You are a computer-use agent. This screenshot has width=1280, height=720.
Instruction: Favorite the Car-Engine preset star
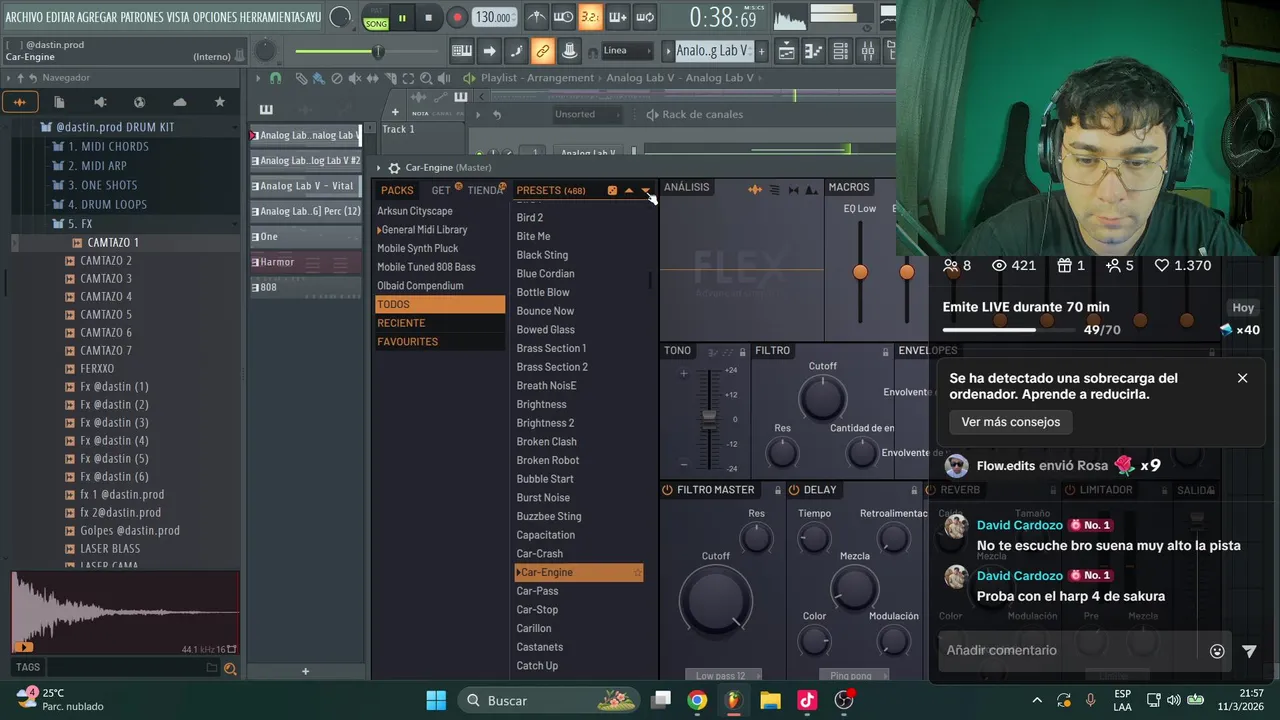coord(637,572)
